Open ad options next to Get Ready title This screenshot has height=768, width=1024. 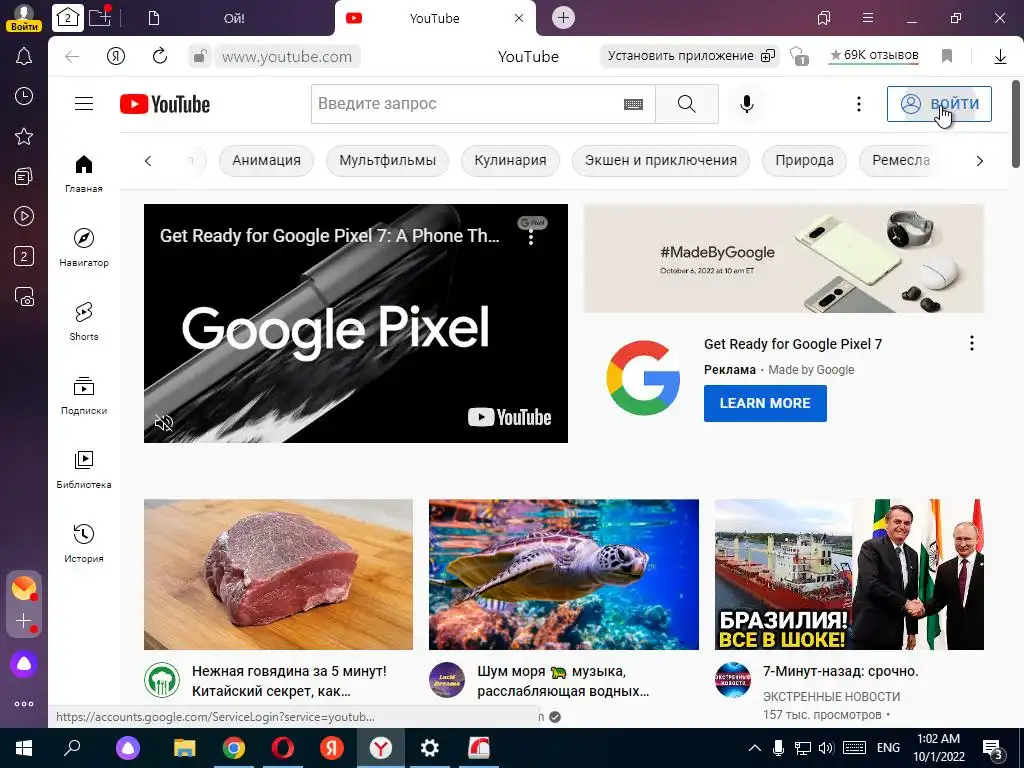coord(972,344)
